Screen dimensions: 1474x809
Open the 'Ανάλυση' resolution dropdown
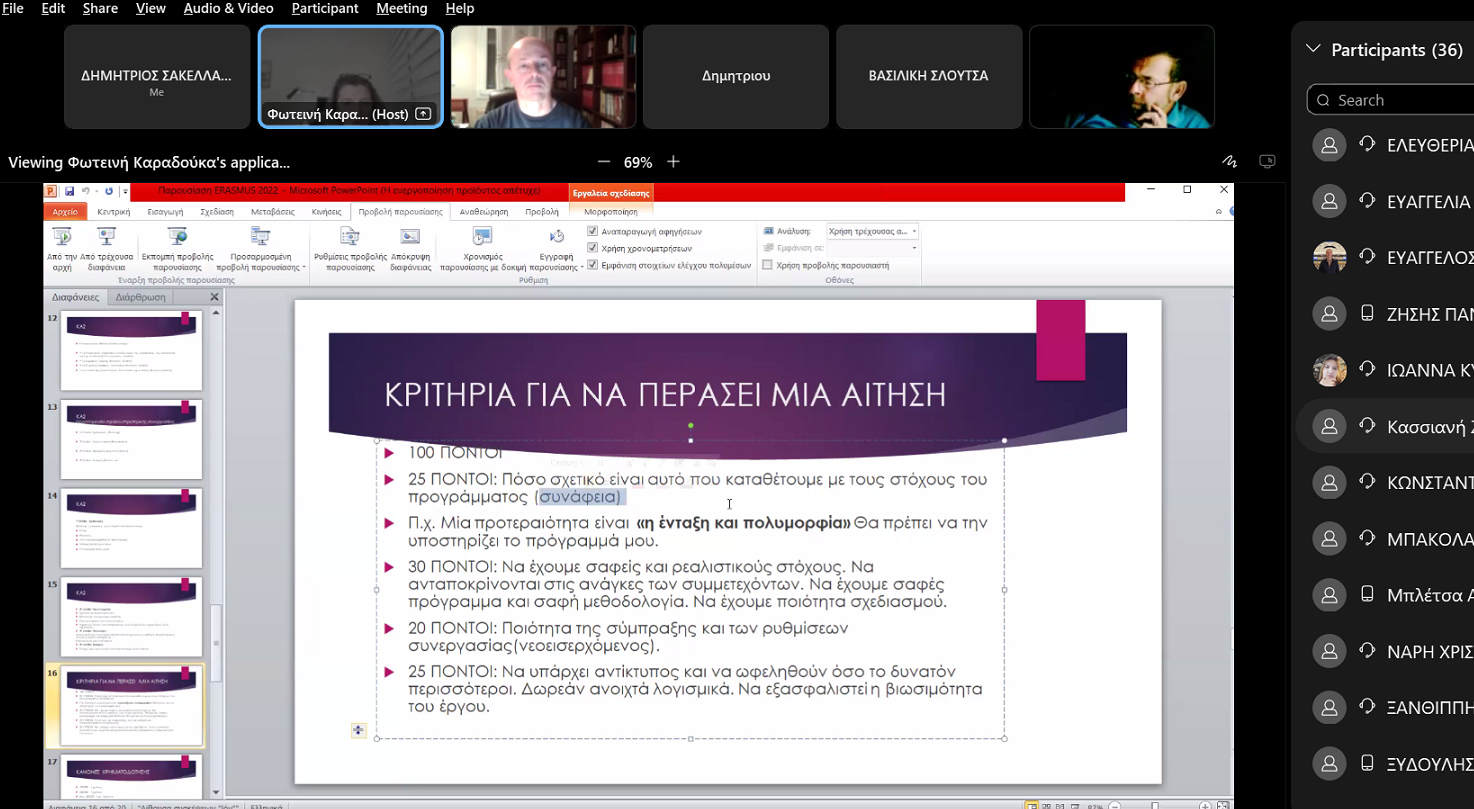(x=872, y=231)
